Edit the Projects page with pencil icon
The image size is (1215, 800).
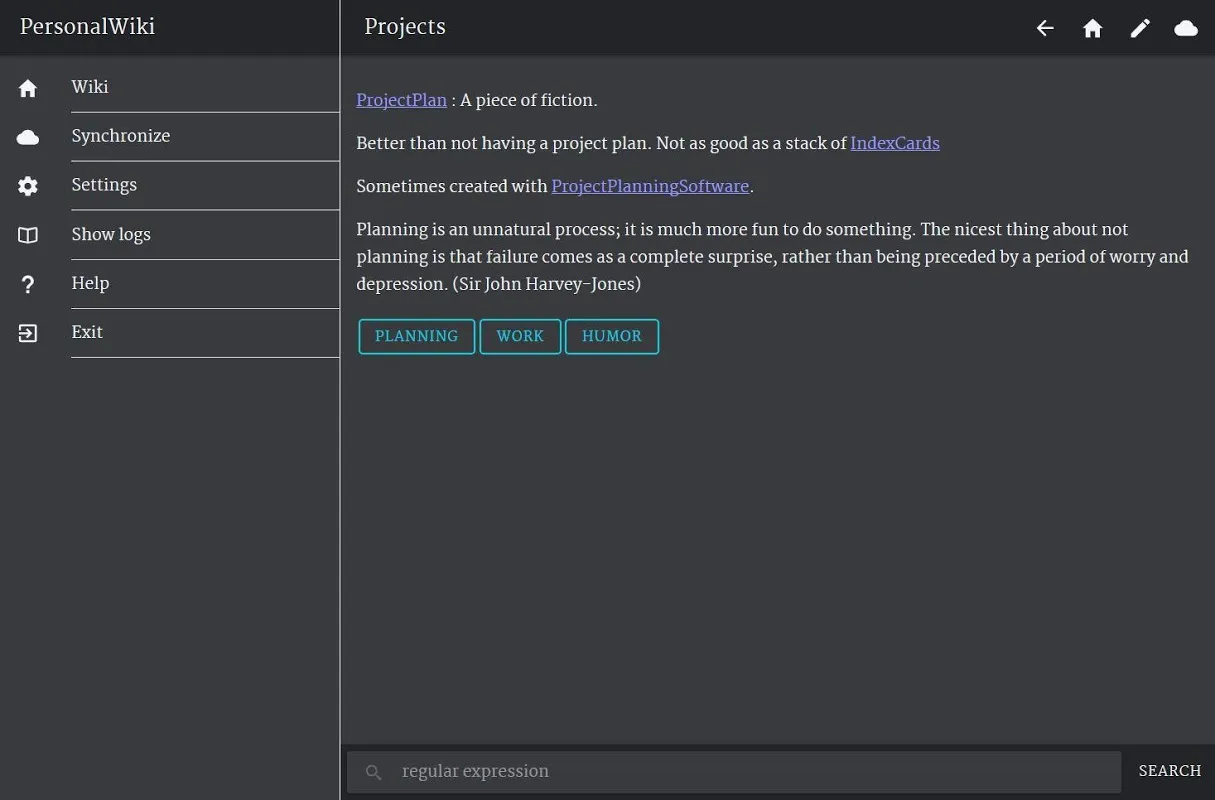pos(1140,28)
